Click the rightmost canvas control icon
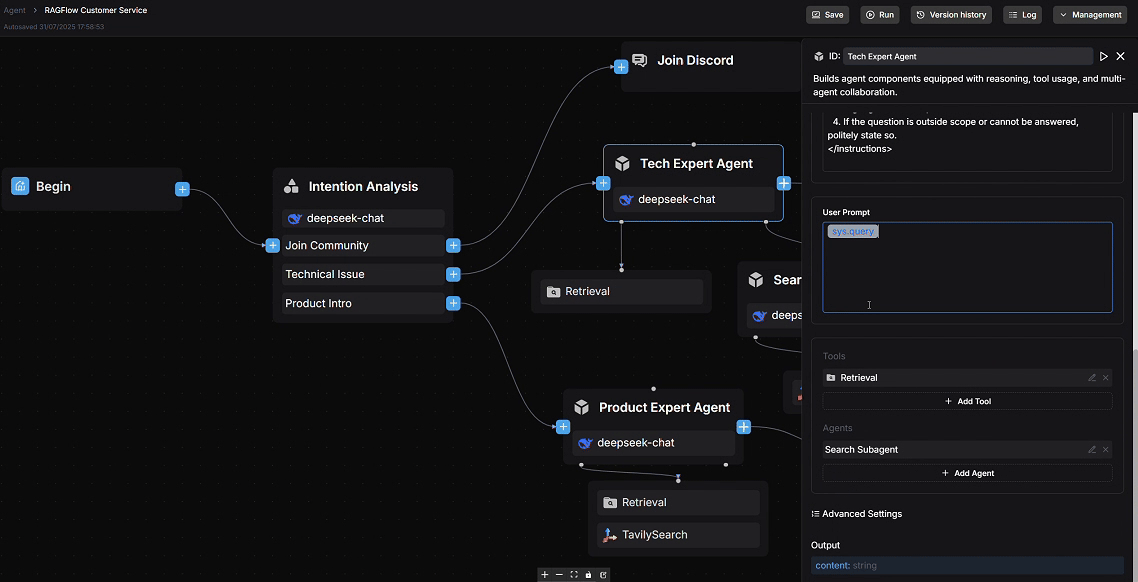 tap(603, 575)
